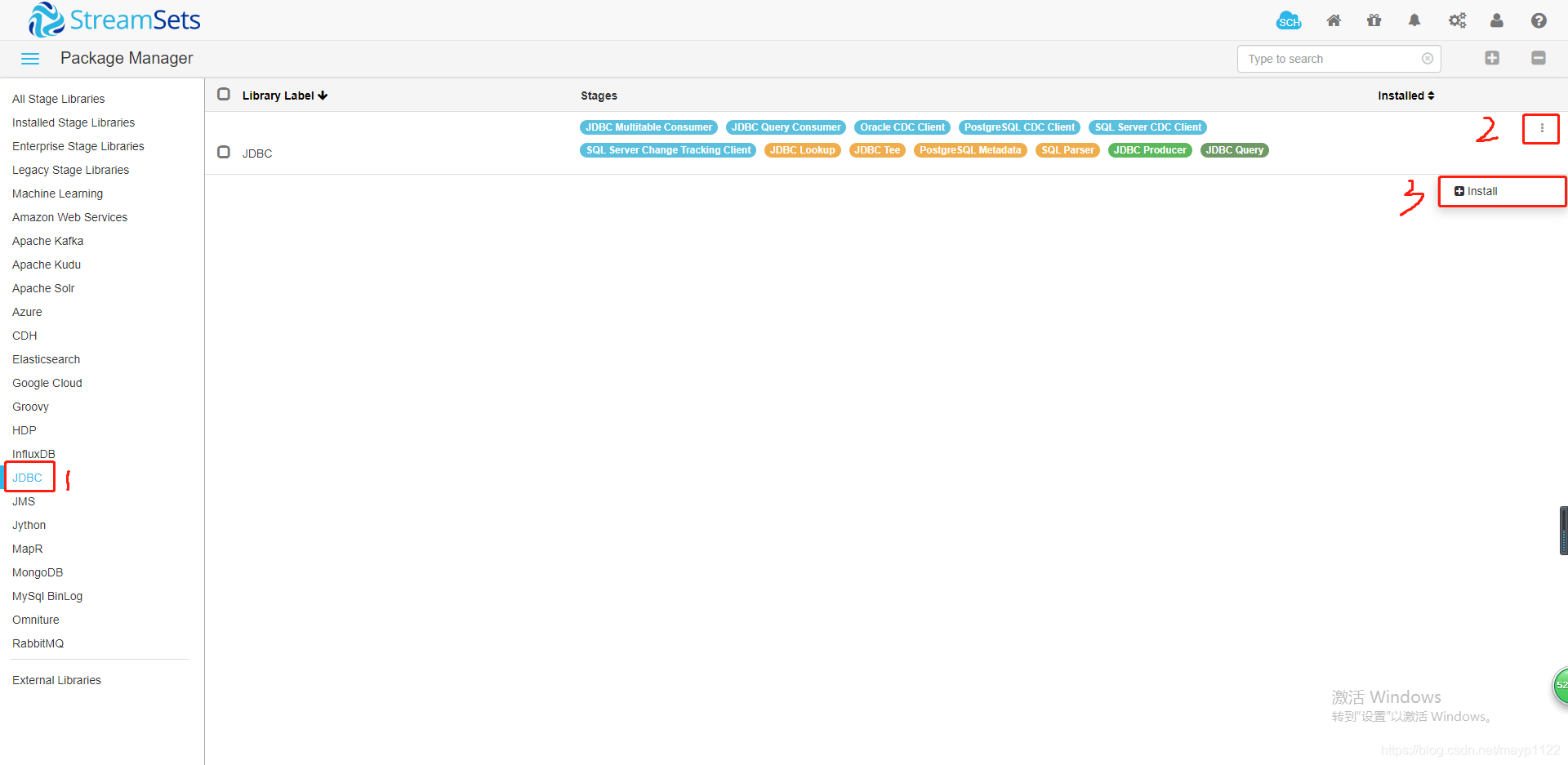Screen dimensions: 1568x765
Task: Select the Machine Learning category
Action: 58,193
